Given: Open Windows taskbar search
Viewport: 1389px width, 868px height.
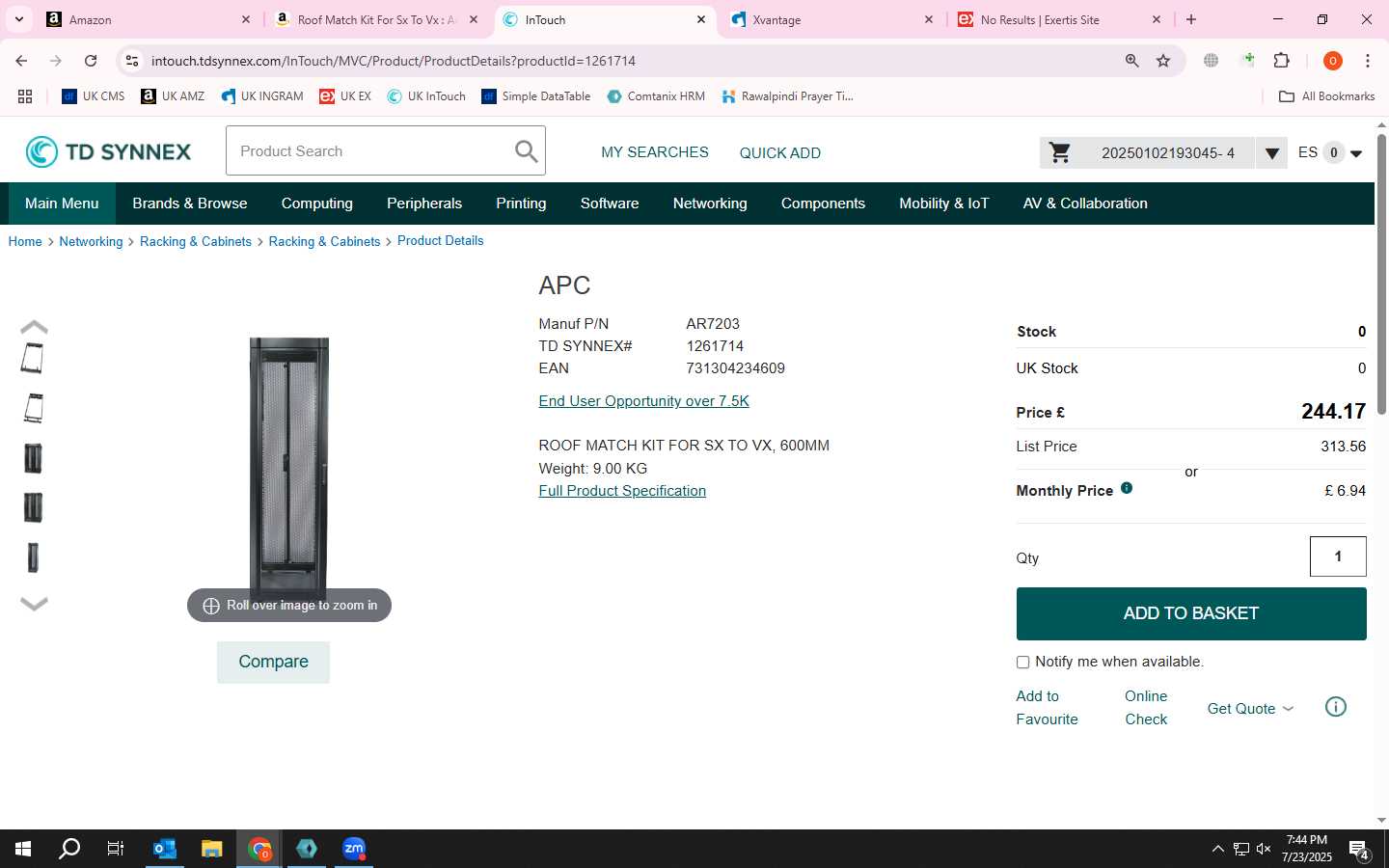Looking at the screenshot, I should [69, 849].
